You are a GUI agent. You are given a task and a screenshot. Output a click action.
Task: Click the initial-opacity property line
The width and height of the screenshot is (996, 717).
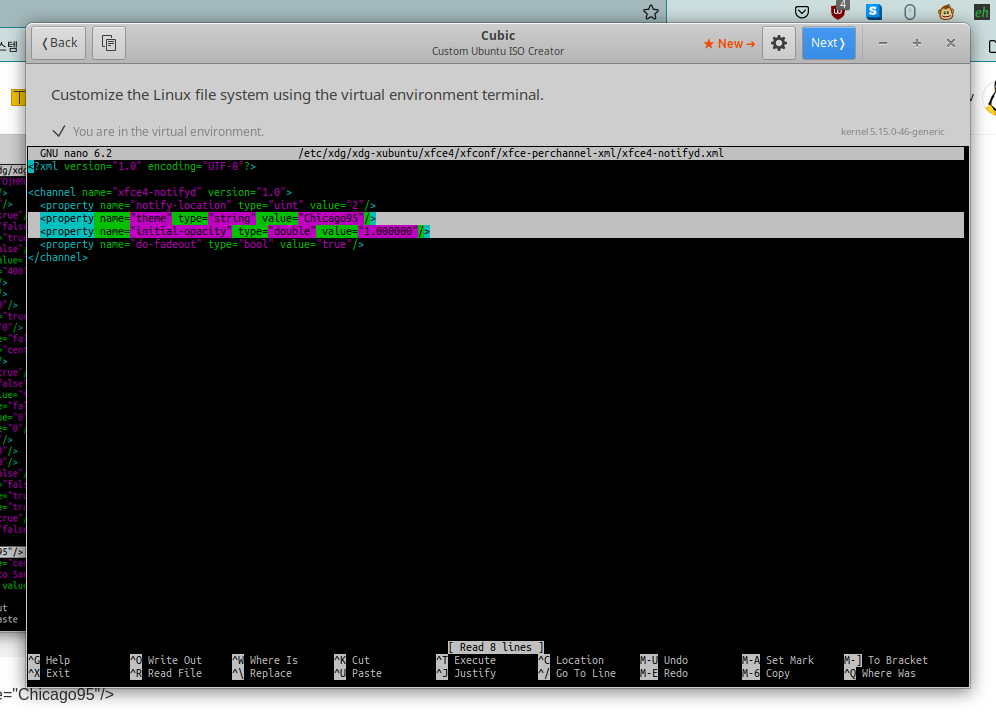(x=235, y=231)
